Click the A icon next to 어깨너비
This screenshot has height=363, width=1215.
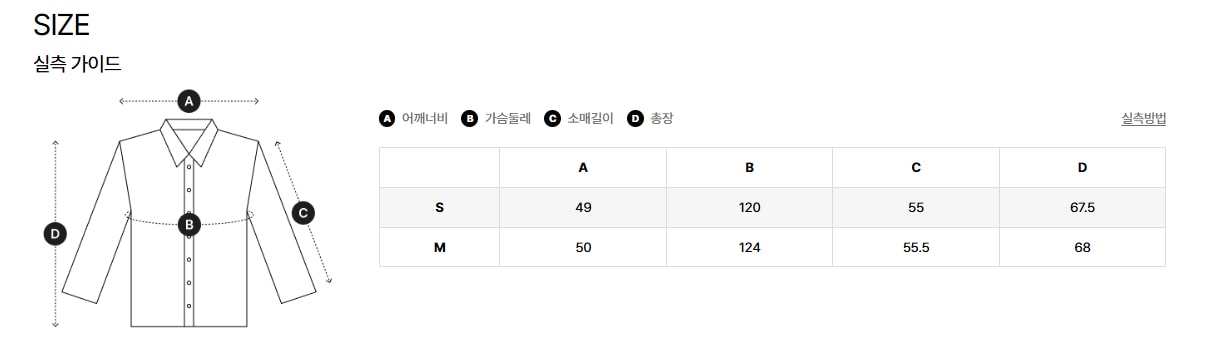(x=387, y=118)
